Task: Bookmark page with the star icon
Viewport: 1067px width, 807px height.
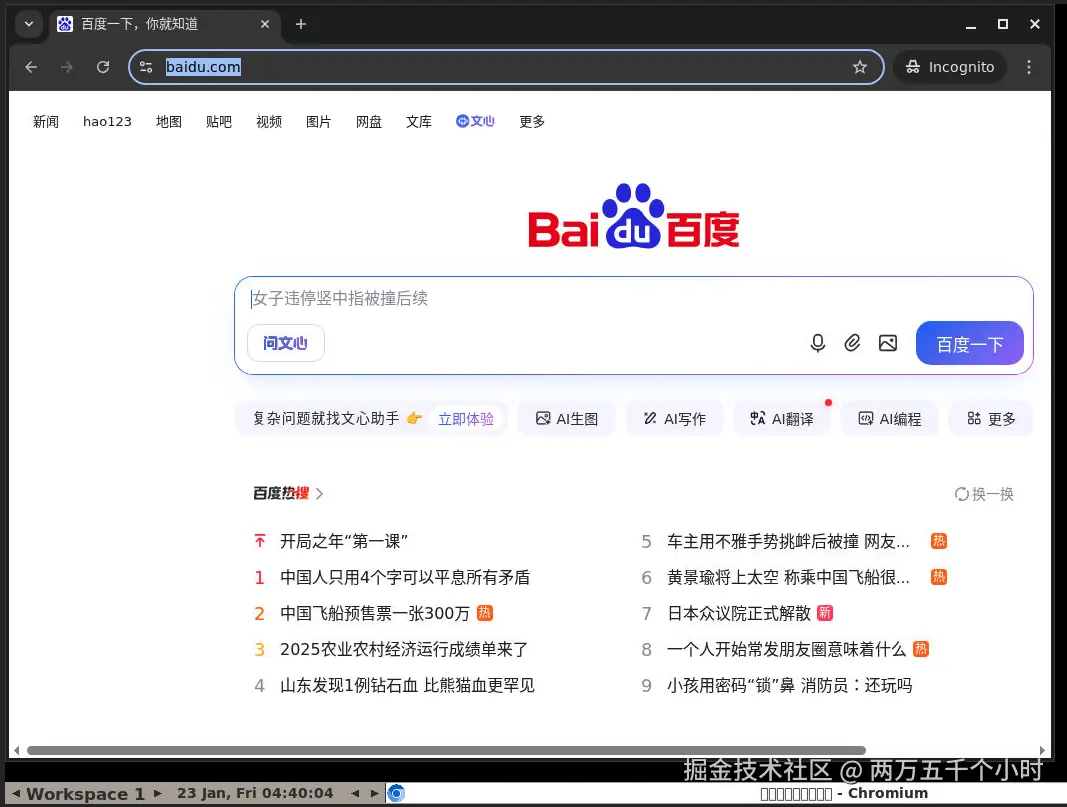Action: pos(860,67)
